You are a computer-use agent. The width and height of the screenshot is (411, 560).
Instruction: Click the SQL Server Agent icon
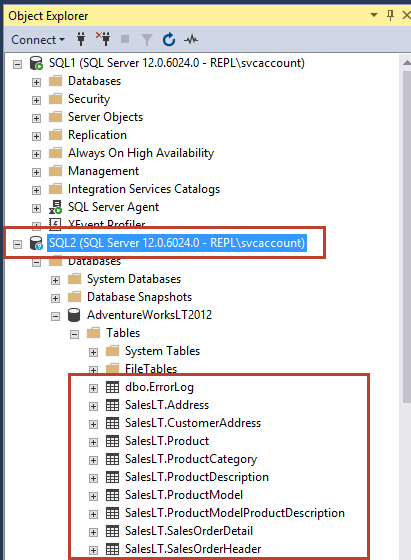click(55, 207)
